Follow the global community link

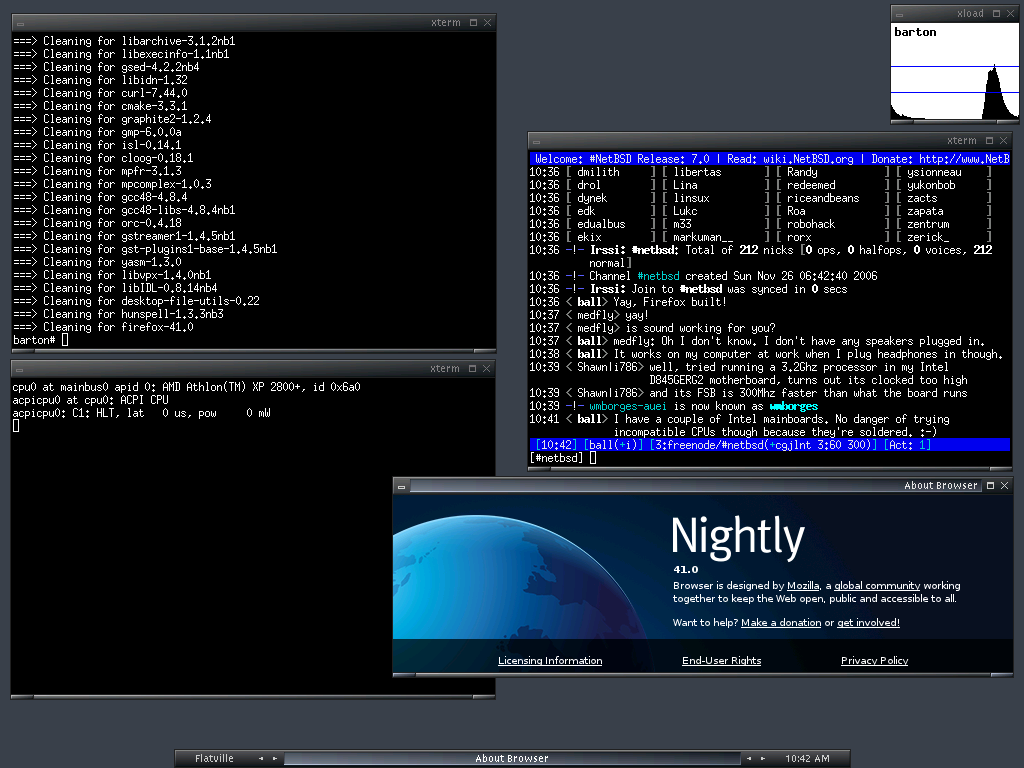click(x=877, y=586)
